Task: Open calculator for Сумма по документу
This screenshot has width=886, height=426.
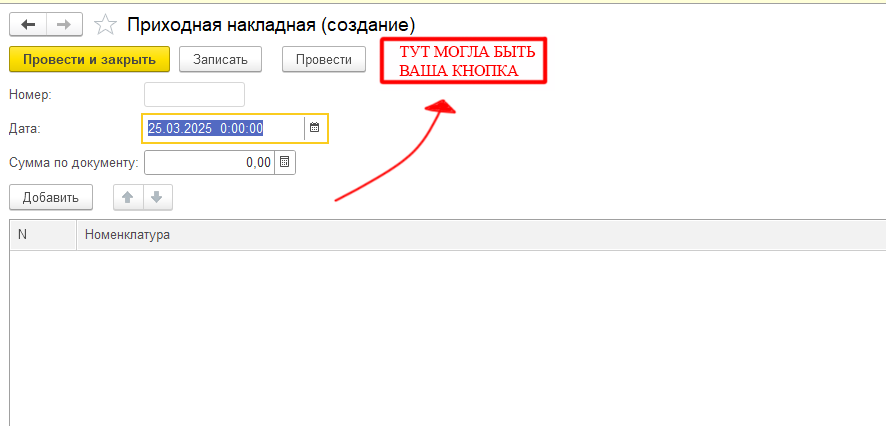Action: (285, 163)
